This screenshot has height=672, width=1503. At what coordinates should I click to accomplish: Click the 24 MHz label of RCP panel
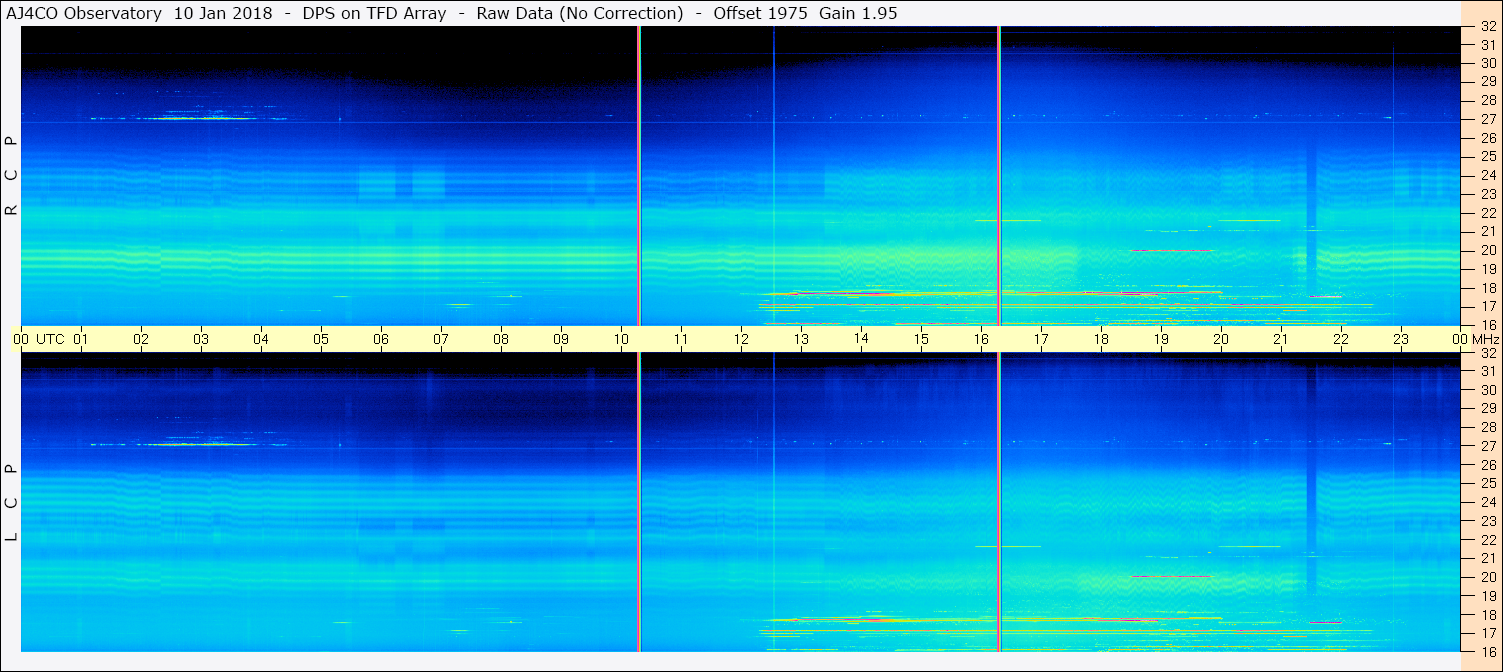point(1488,176)
